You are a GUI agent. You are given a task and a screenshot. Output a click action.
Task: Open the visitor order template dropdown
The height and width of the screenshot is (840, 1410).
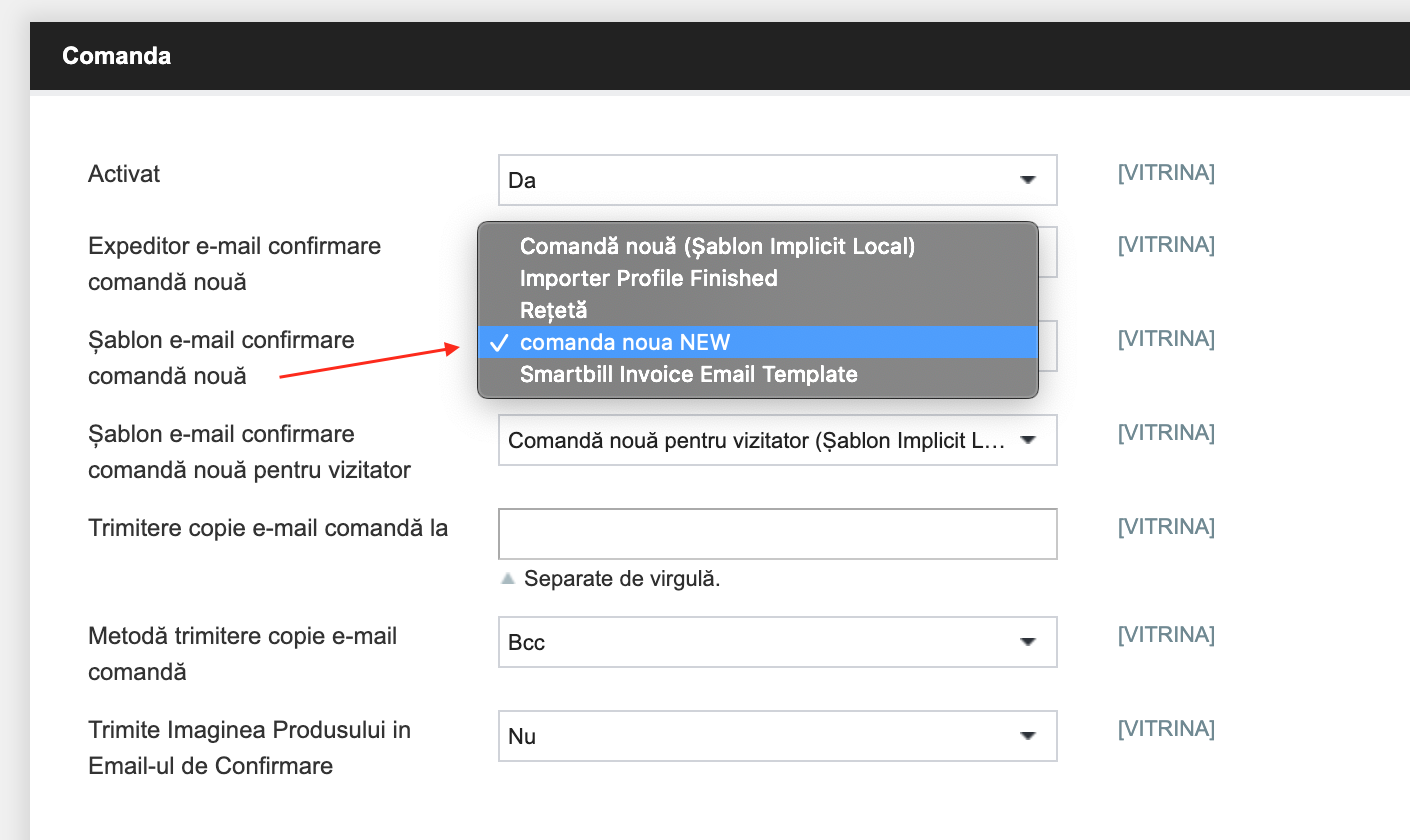(x=777, y=440)
